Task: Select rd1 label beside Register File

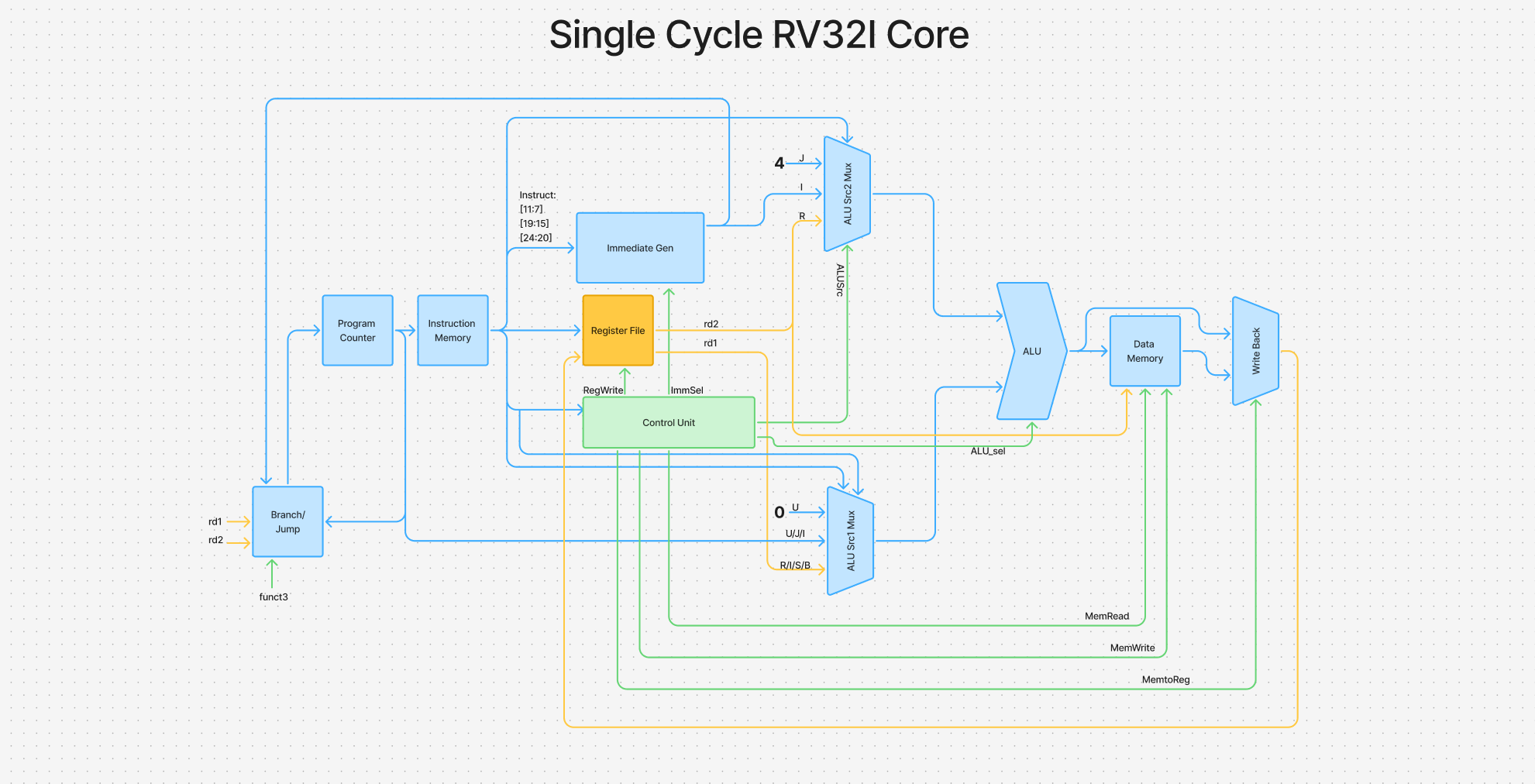Action: pos(710,342)
